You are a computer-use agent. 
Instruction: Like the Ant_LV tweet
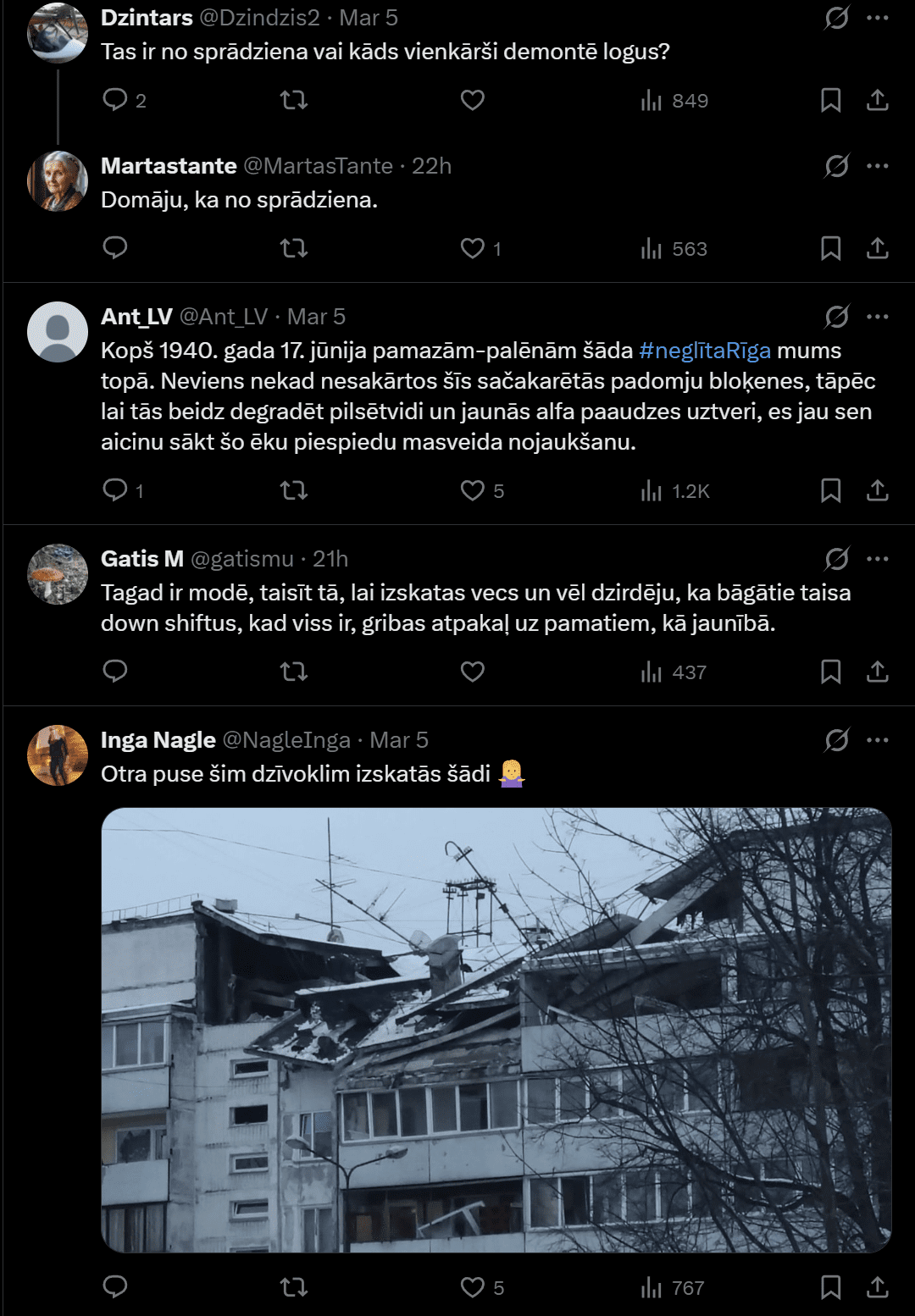pyautogui.click(x=473, y=490)
